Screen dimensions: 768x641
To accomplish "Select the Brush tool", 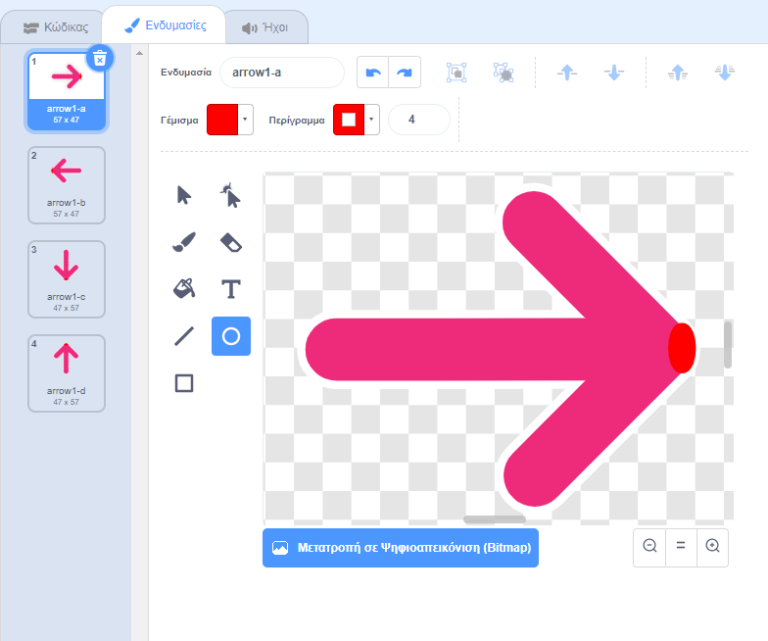I will tap(184, 242).
